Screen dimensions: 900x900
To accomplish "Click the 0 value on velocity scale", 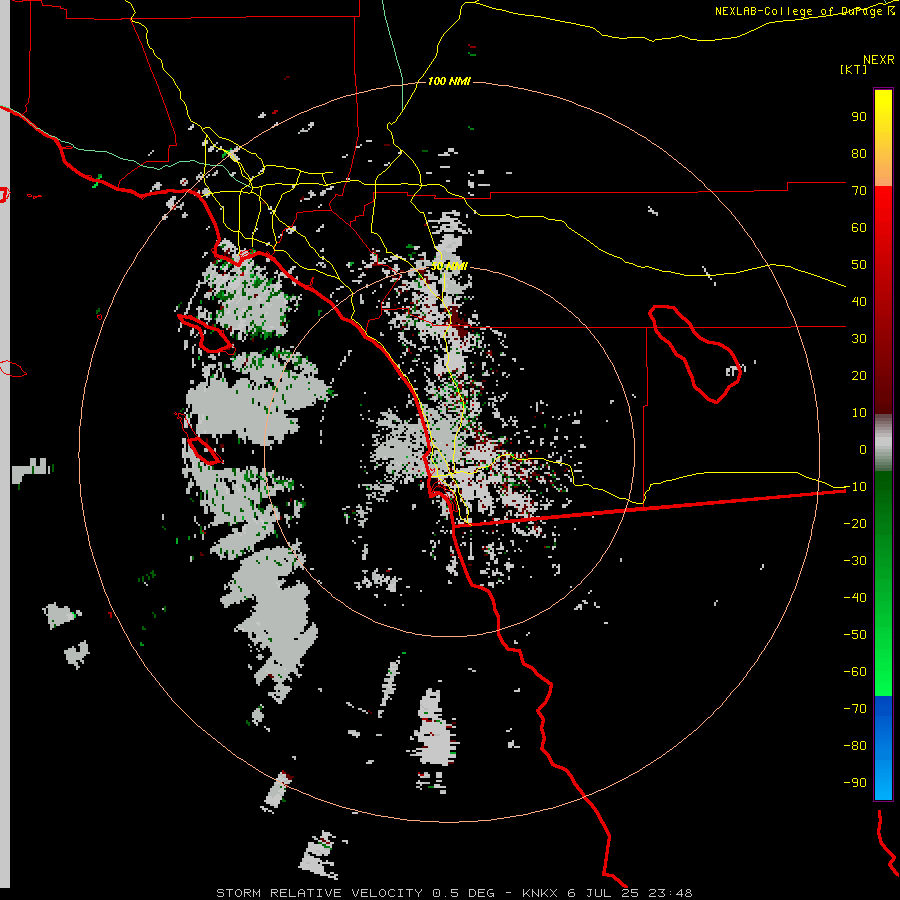I will [x=863, y=450].
